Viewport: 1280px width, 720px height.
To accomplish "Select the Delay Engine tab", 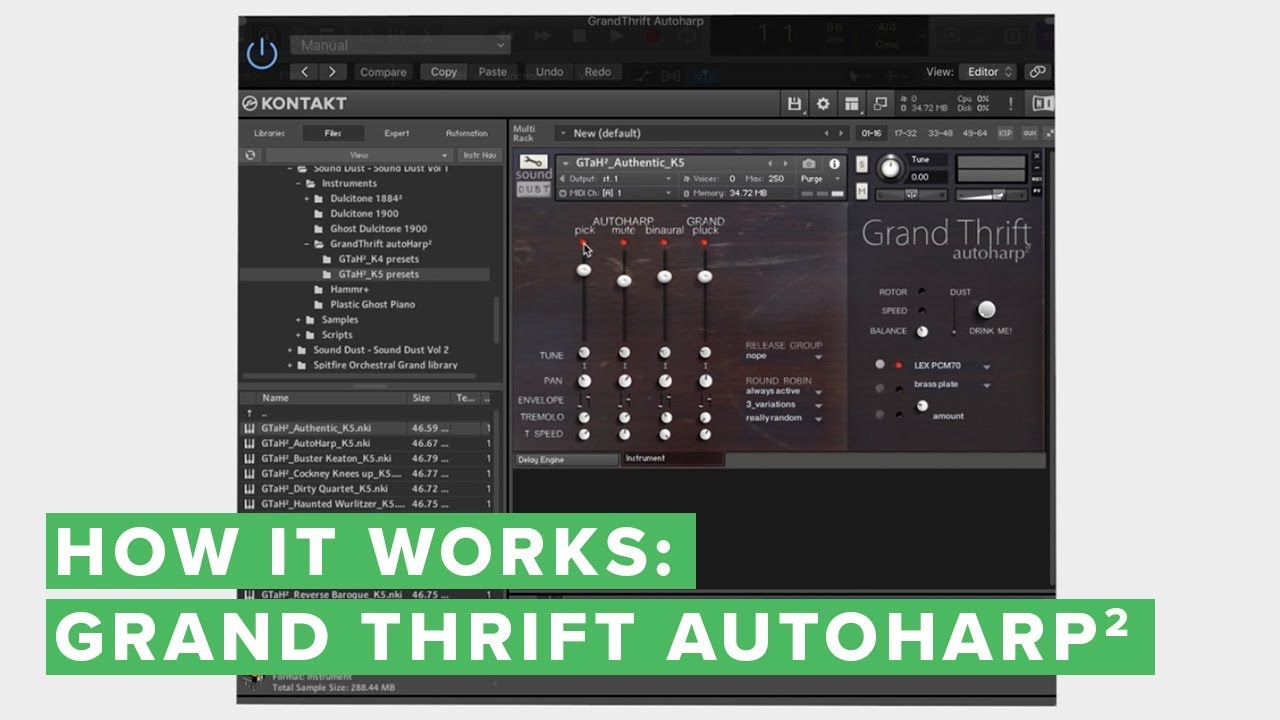I will point(567,460).
